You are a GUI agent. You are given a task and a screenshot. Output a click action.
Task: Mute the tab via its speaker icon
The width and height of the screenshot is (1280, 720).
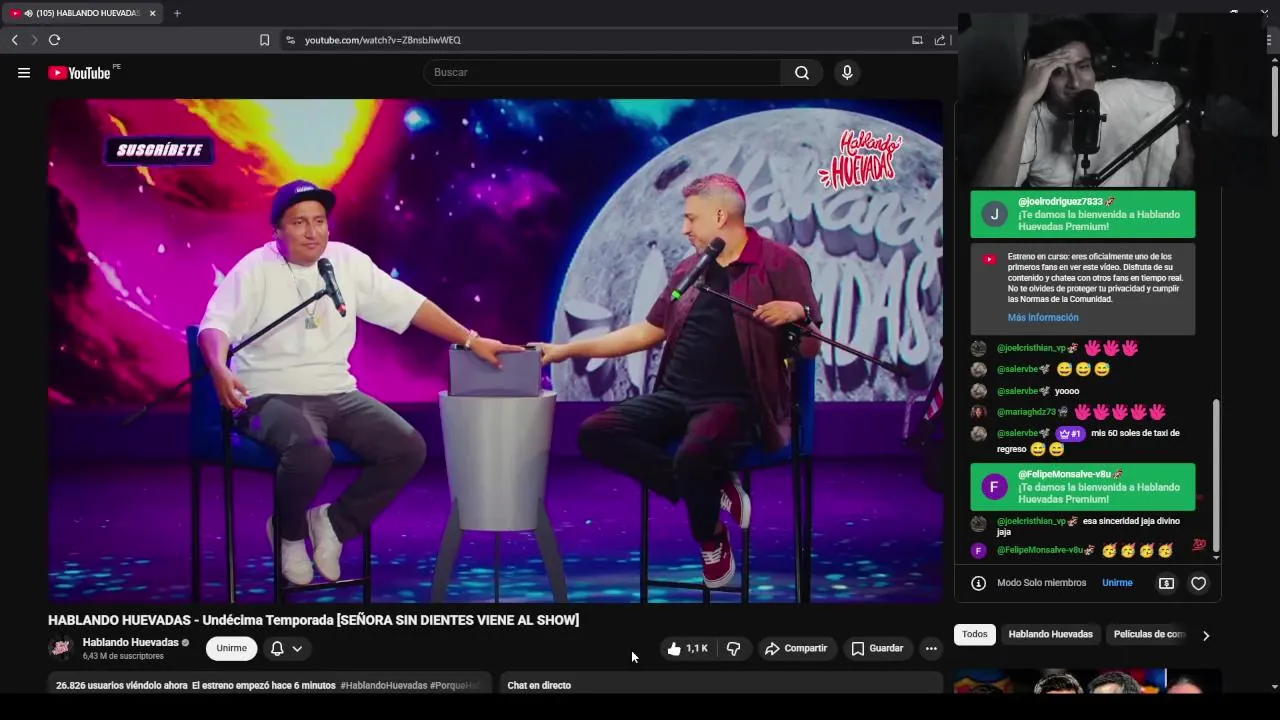tap(27, 13)
